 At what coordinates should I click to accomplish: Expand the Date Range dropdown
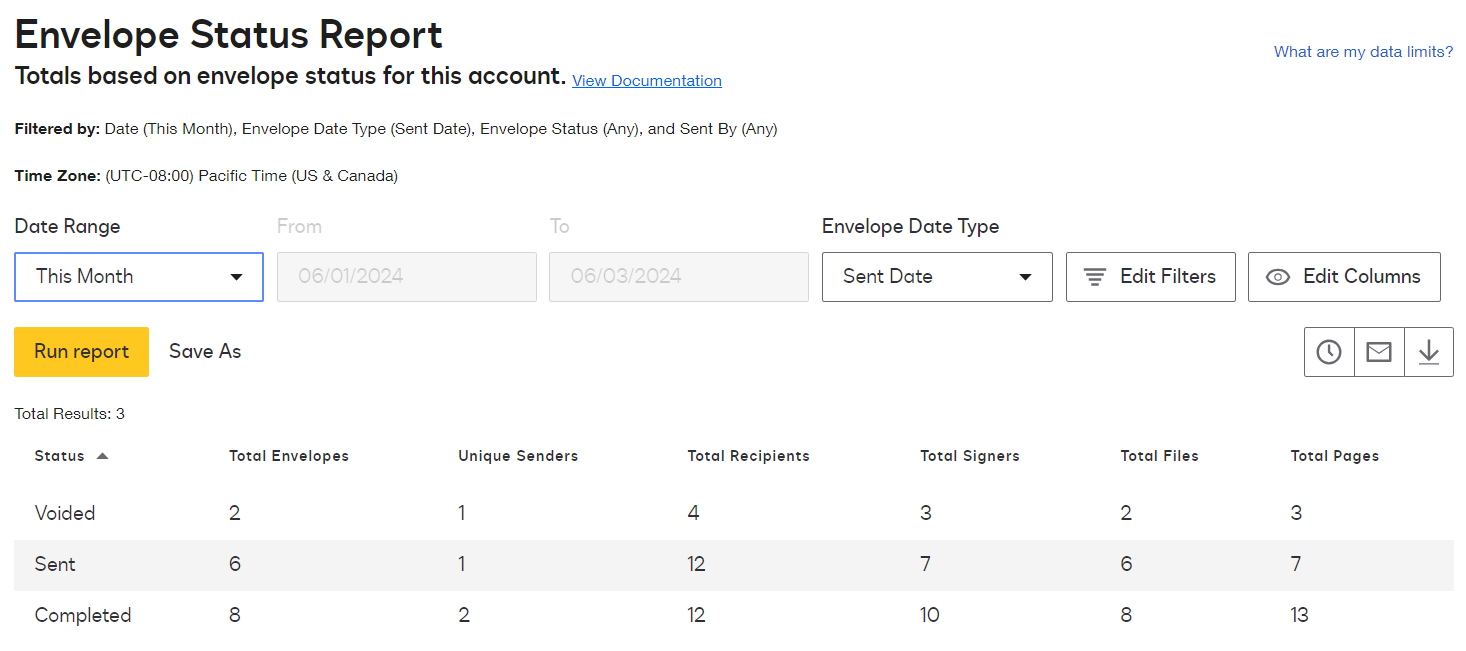coord(139,277)
